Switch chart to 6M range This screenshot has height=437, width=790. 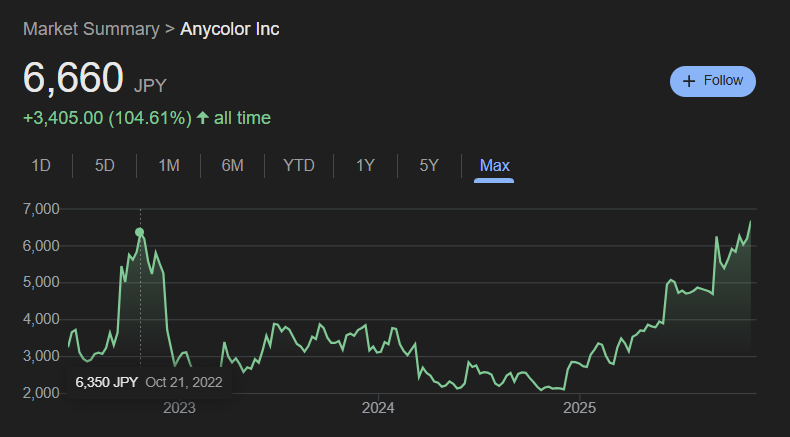coord(233,165)
